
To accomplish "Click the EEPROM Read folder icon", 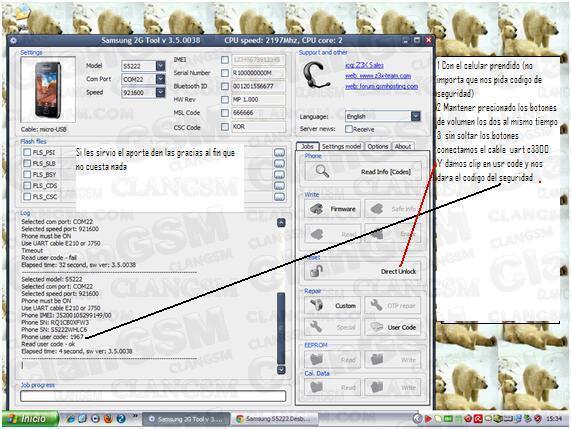I will [316, 359].
